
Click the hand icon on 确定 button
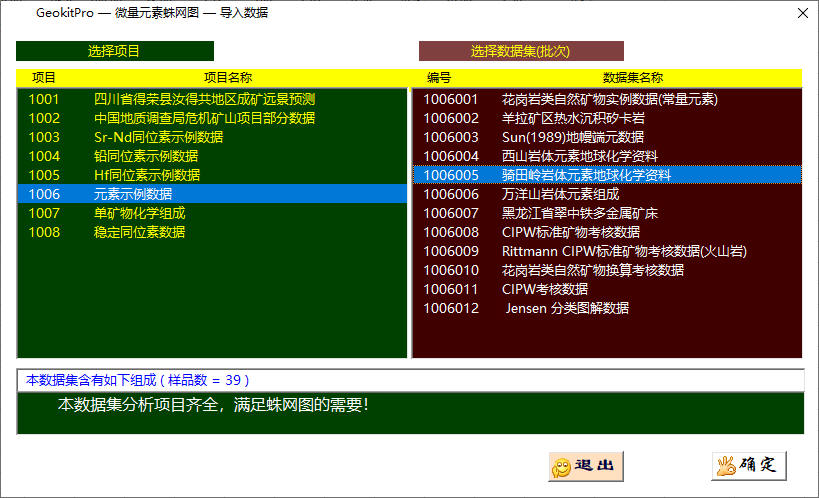725,465
